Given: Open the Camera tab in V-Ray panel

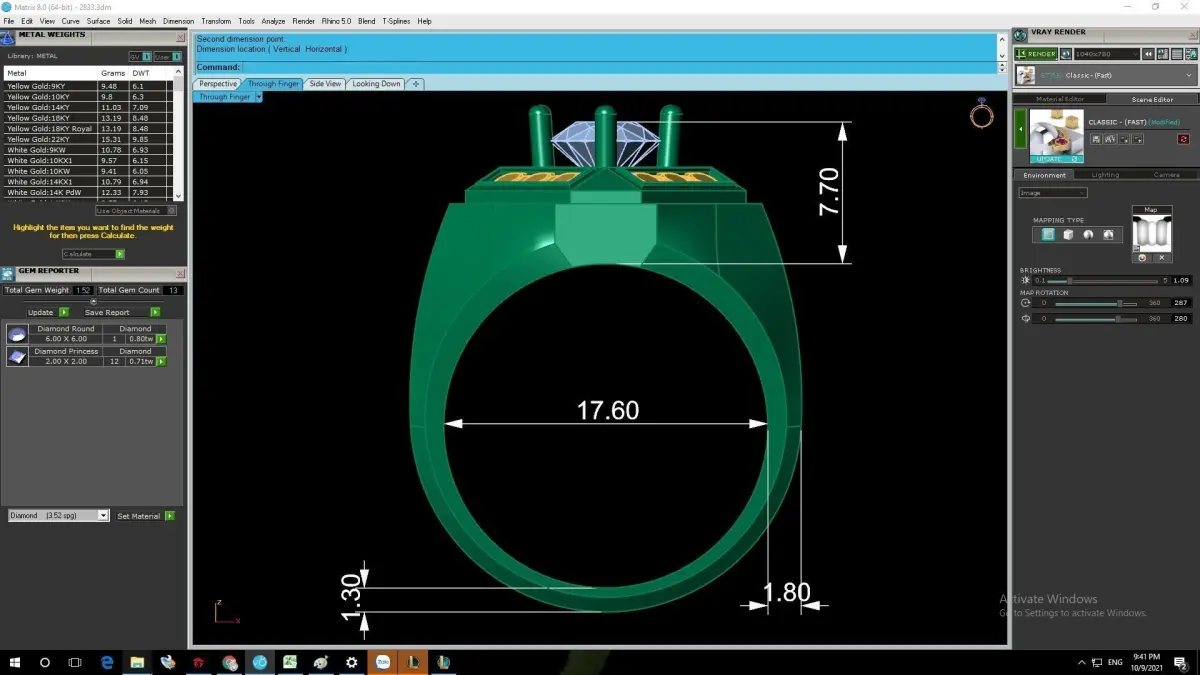Looking at the screenshot, I should tap(1166, 175).
